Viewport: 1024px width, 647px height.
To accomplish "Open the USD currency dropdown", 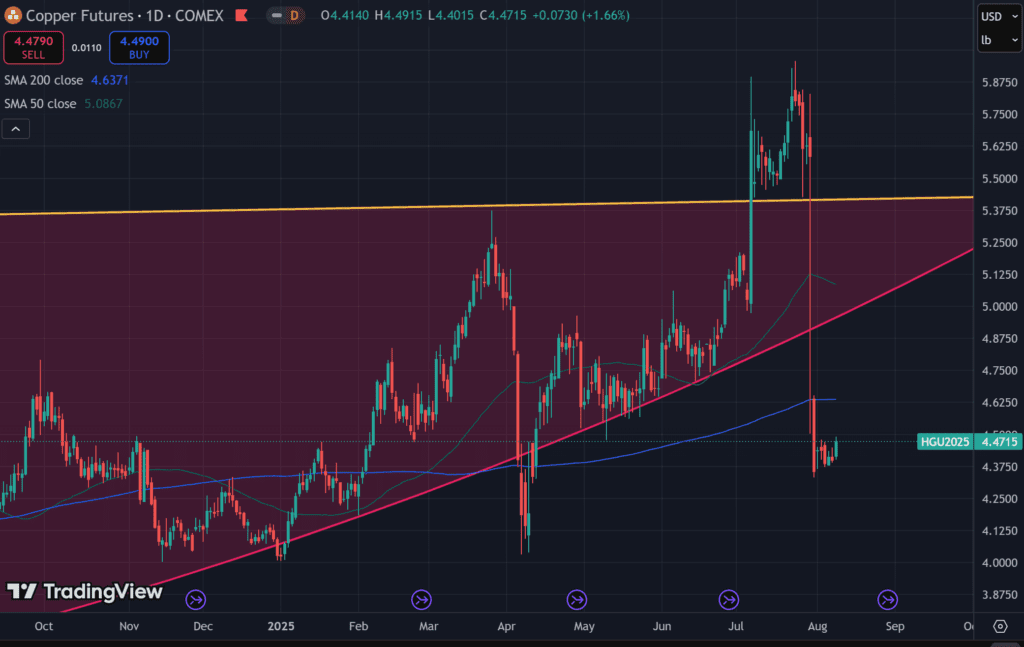I will 998,16.
